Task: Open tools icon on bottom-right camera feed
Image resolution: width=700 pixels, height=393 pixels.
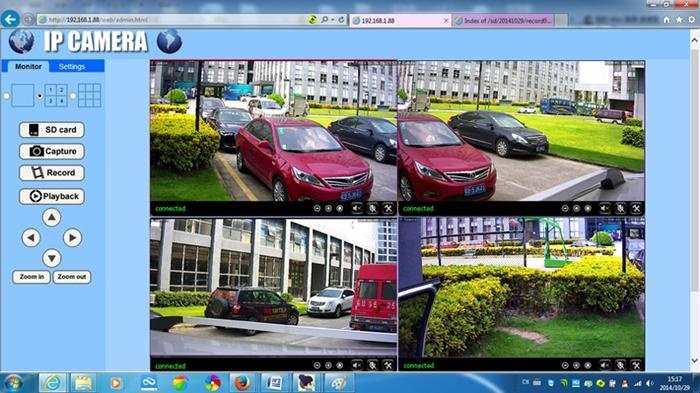Action: [636, 365]
